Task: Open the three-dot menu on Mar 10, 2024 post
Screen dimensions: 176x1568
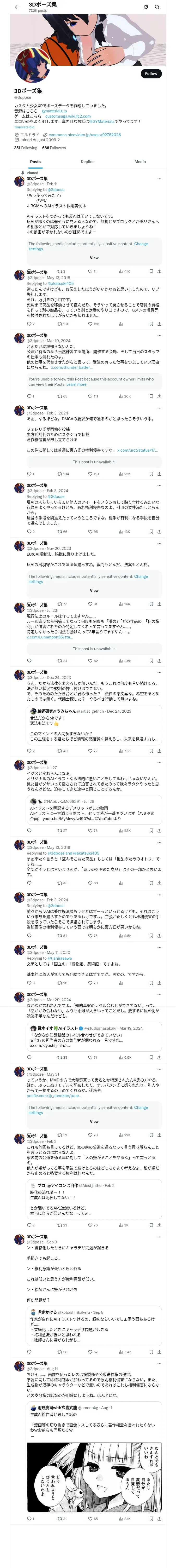Action: point(159,335)
